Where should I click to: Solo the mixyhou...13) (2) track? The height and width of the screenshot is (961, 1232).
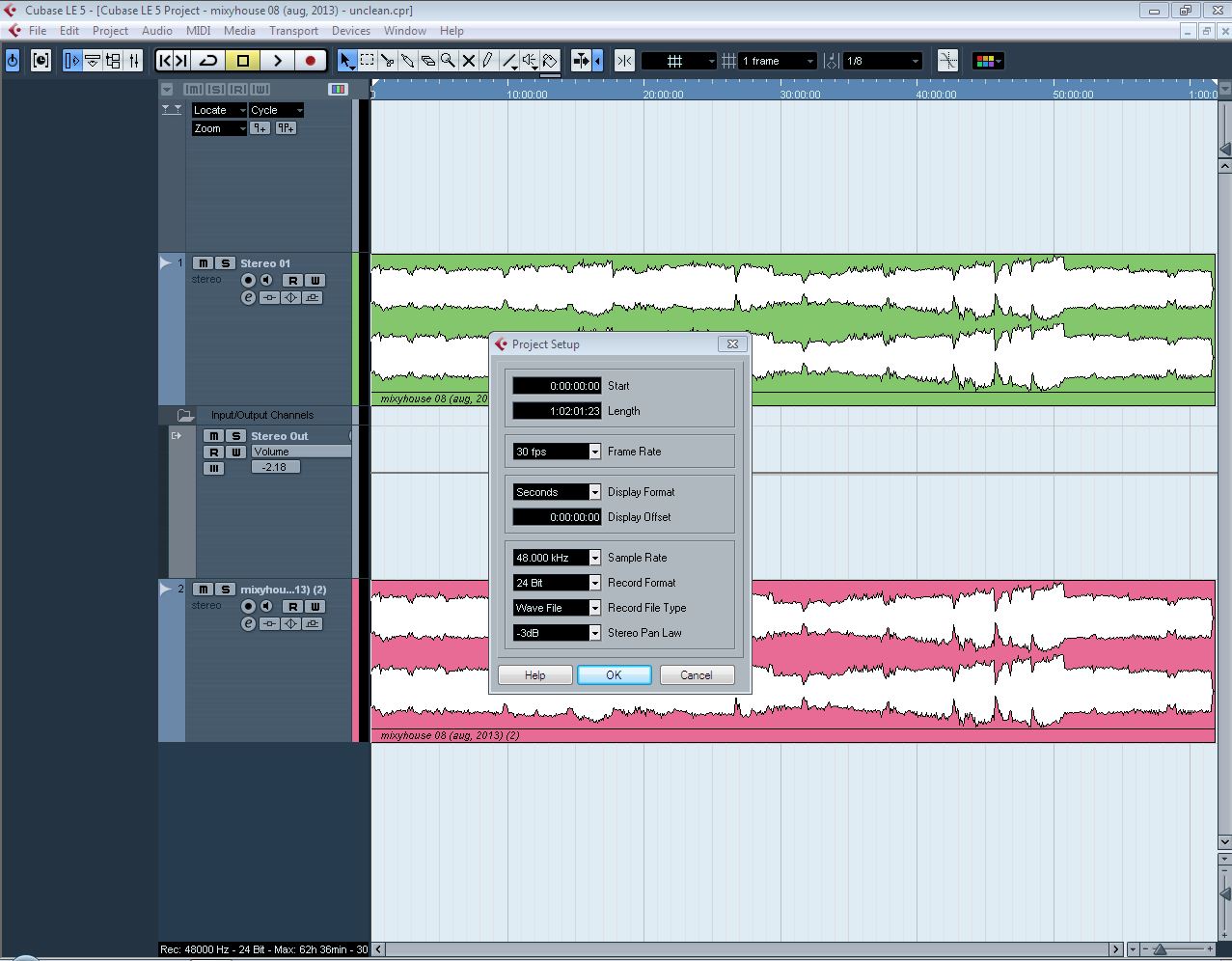[x=225, y=590]
